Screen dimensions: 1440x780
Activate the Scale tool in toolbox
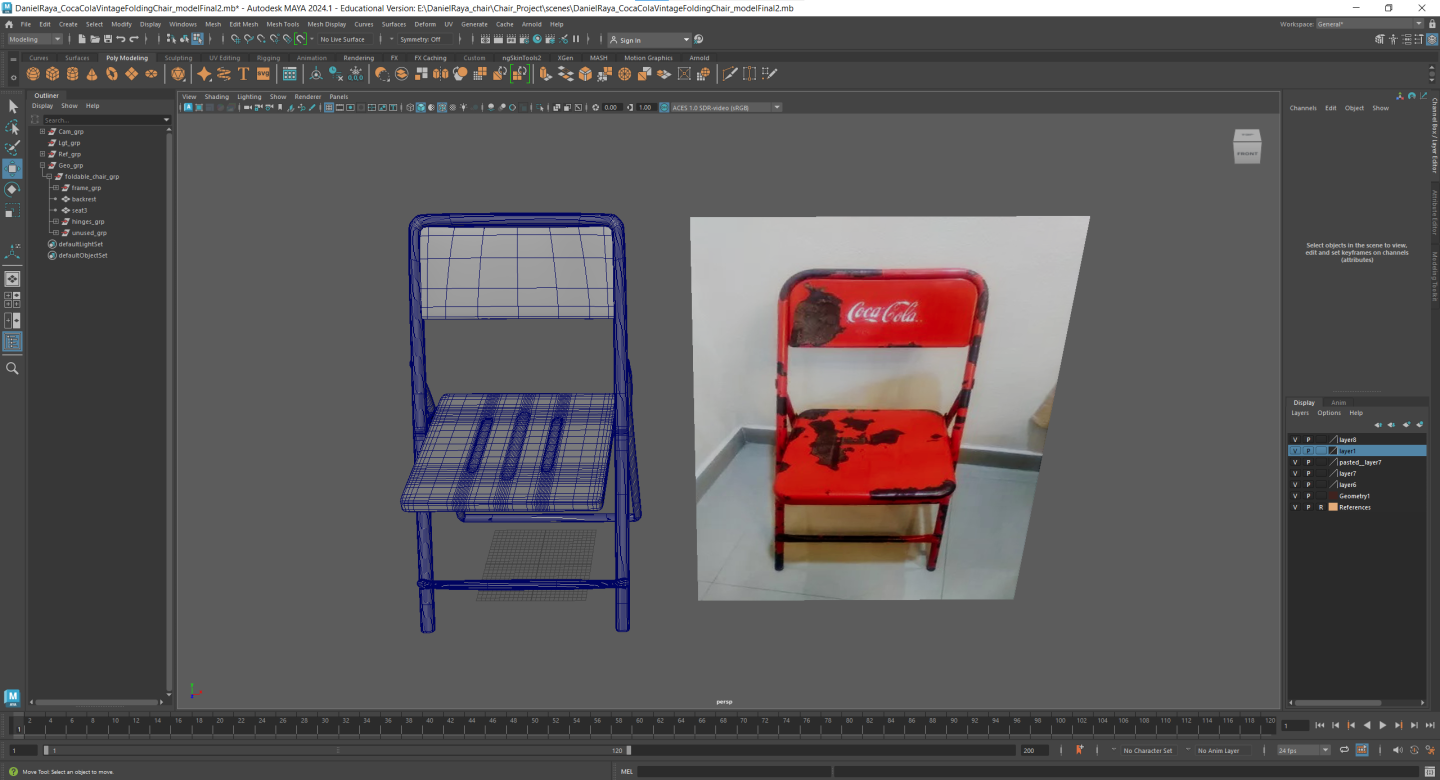(x=12, y=211)
